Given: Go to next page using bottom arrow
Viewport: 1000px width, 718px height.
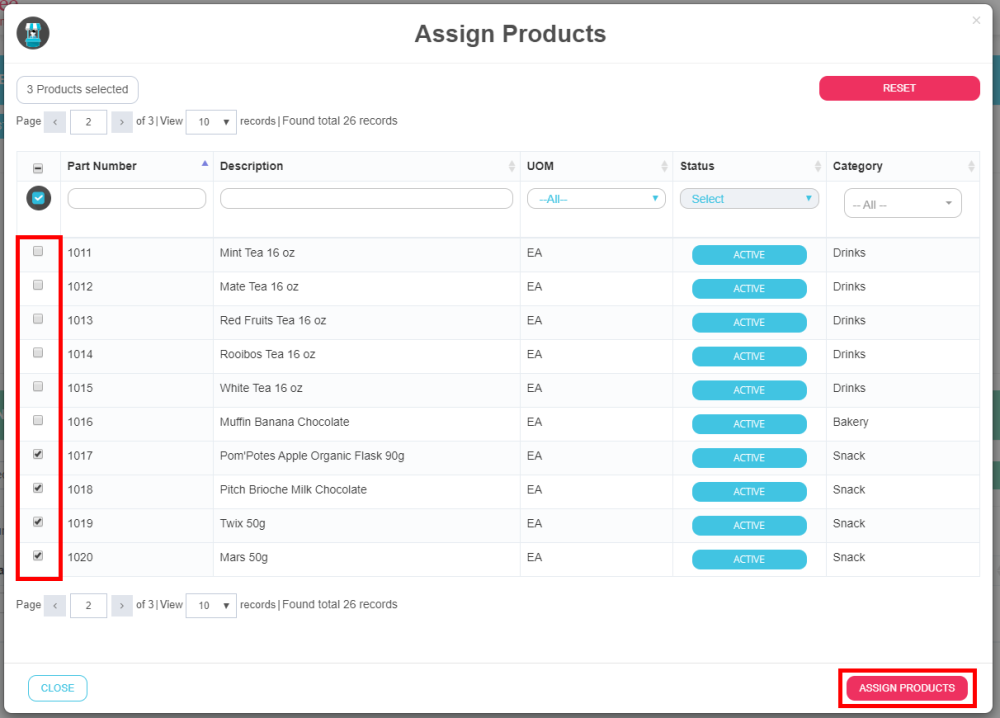Looking at the screenshot, I should coord(122,605).
